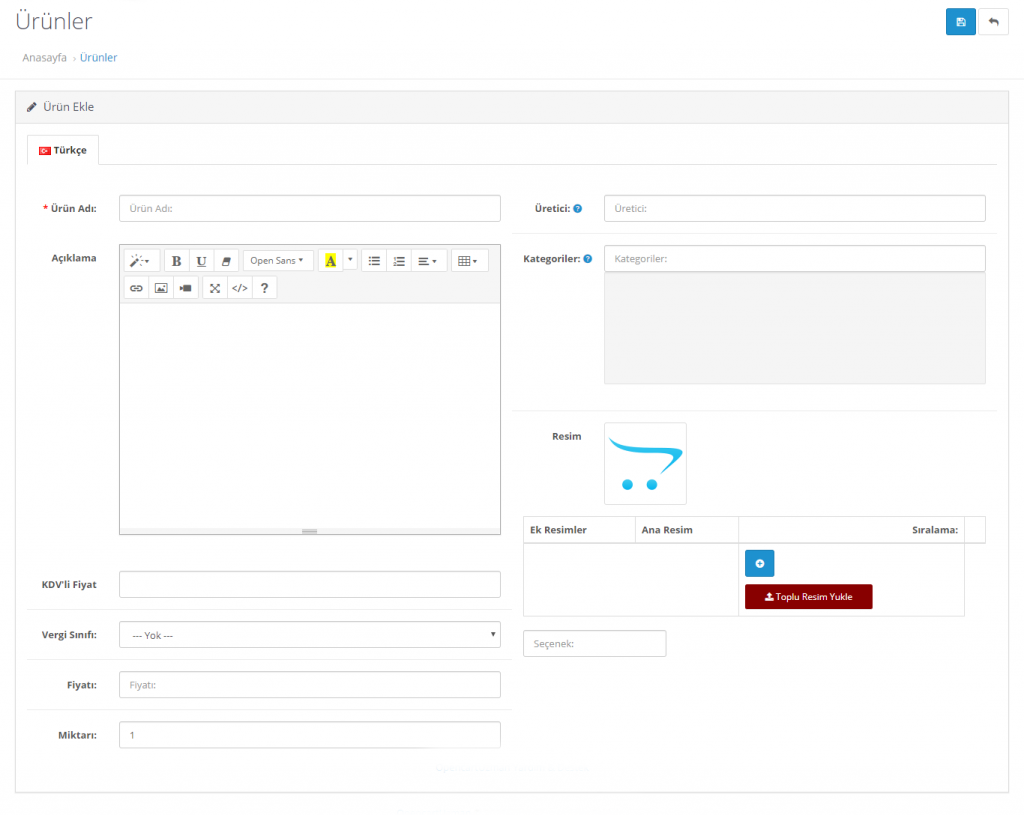Insert an unordered bullet list
Viewport: 1024px width, 816px height.
(374, 261)
